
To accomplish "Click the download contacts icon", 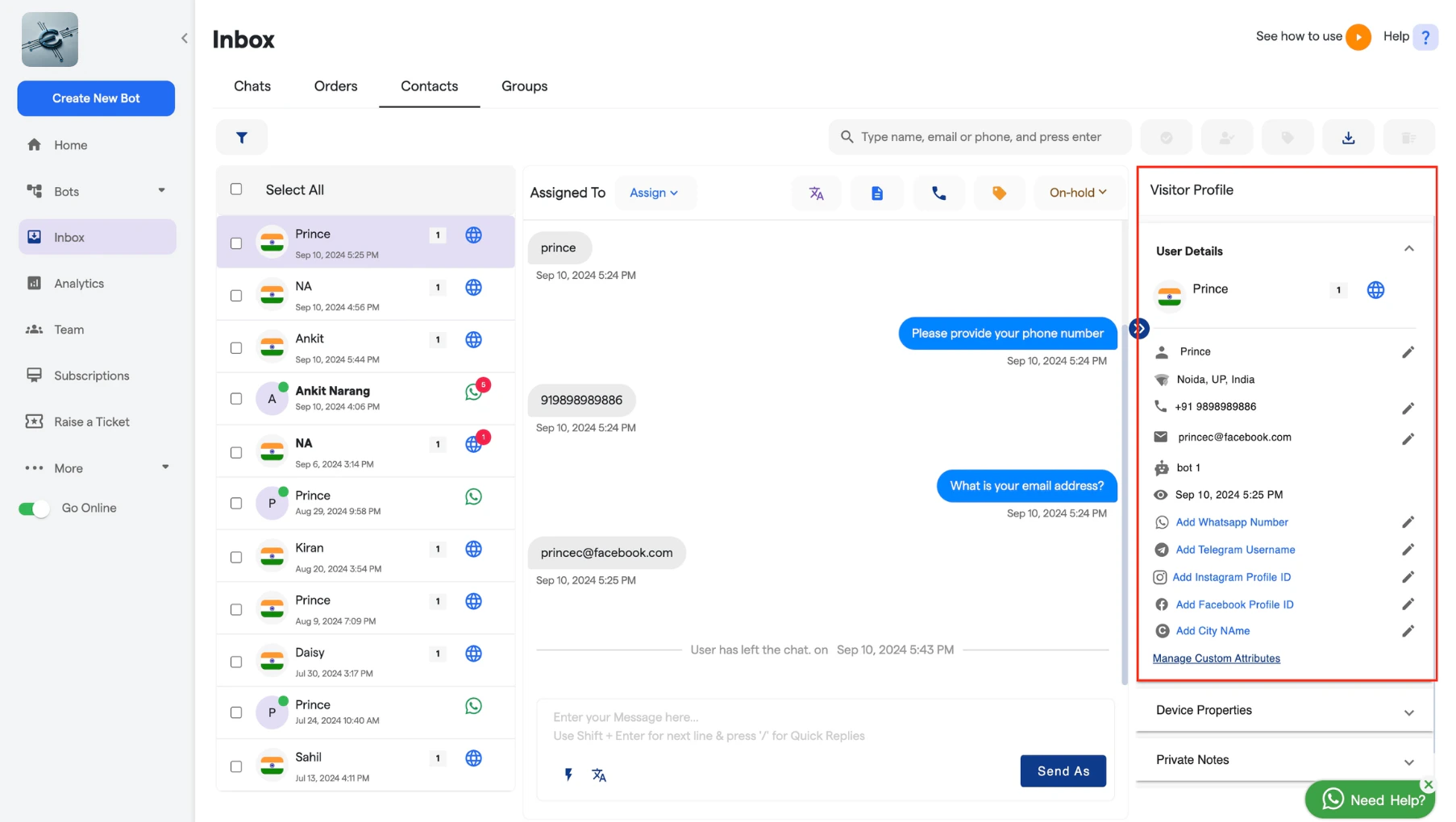I will tap(1348, 138).
